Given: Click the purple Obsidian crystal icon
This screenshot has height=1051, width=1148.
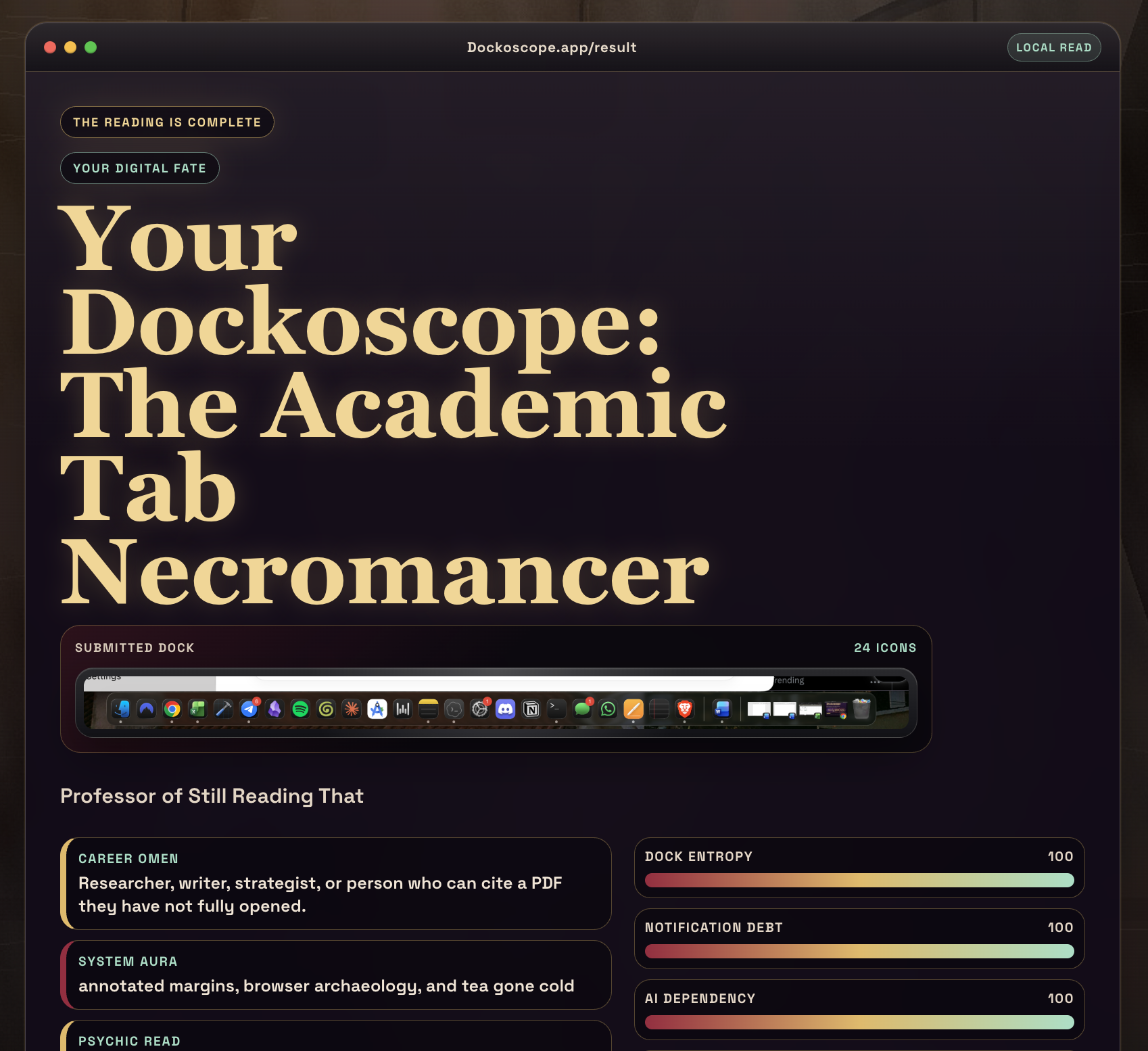Looking at the screenshot, I should pyautogui.click(x=274, y=709).
